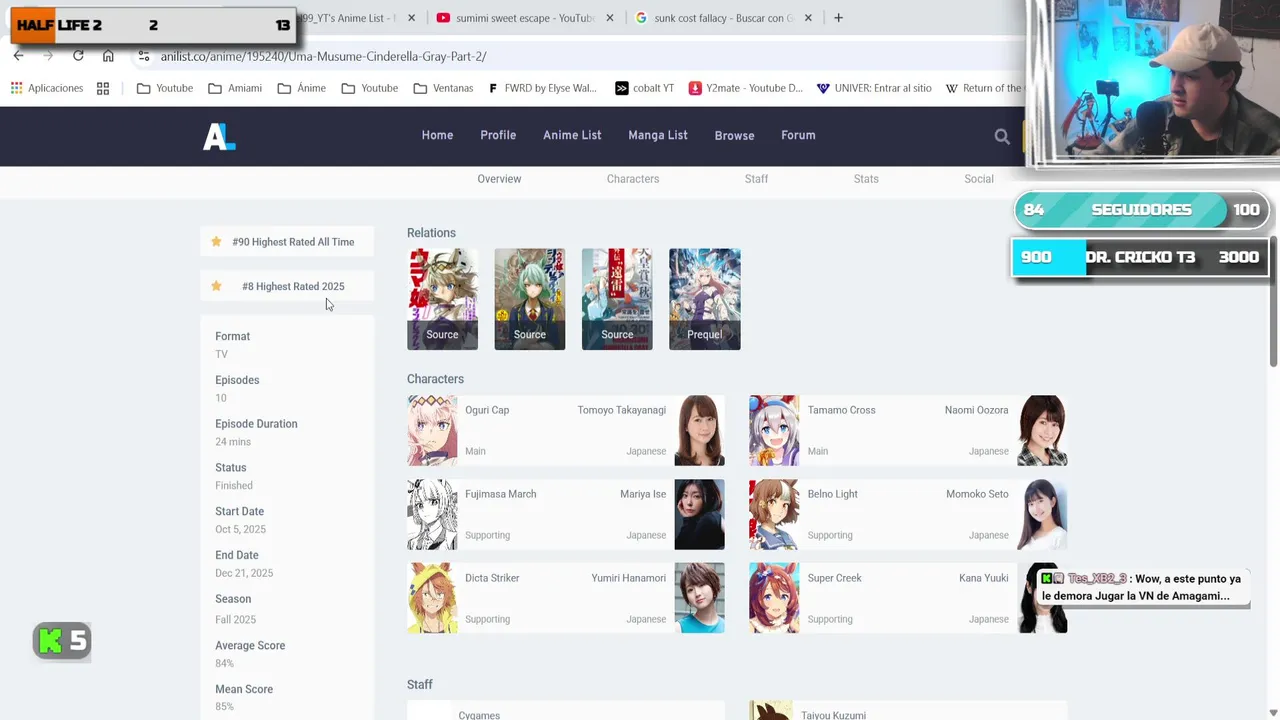Select the Characters page tab
This screenshot has height=720, width=1280.
(633, 179)
